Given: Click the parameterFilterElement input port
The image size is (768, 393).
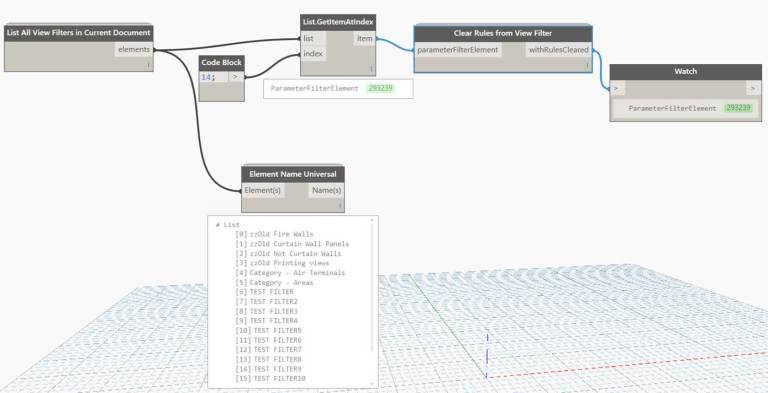Looking at the screenshot, I should [x=457, y=50].
